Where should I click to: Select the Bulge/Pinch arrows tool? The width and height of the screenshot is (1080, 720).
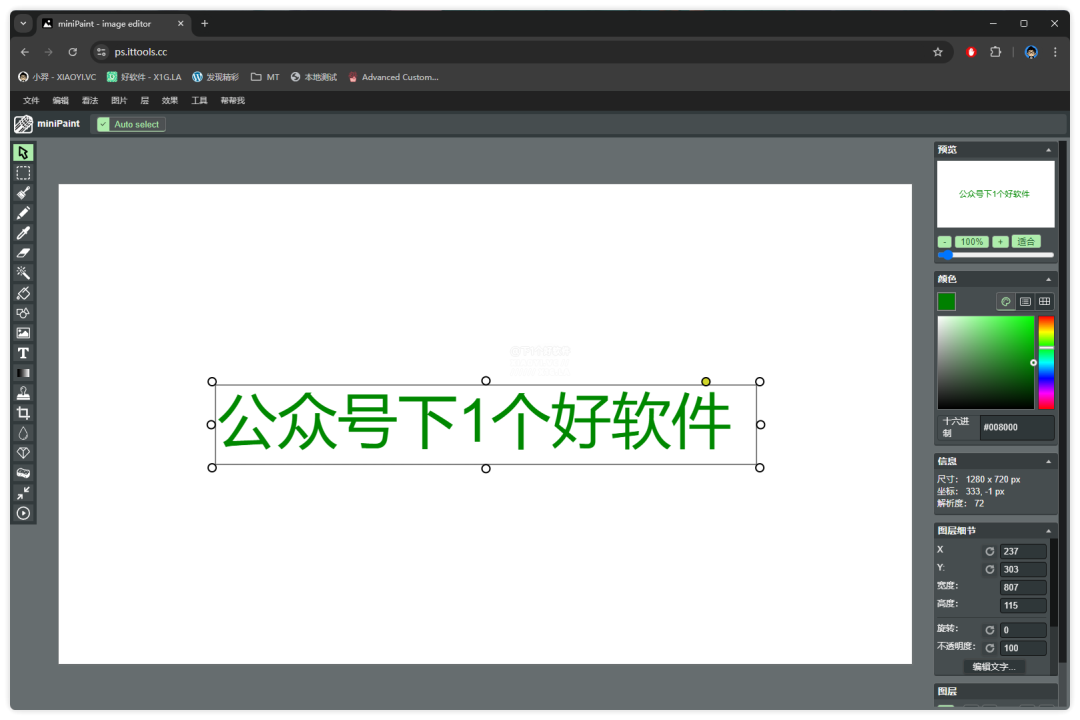[x=23, y=493]
